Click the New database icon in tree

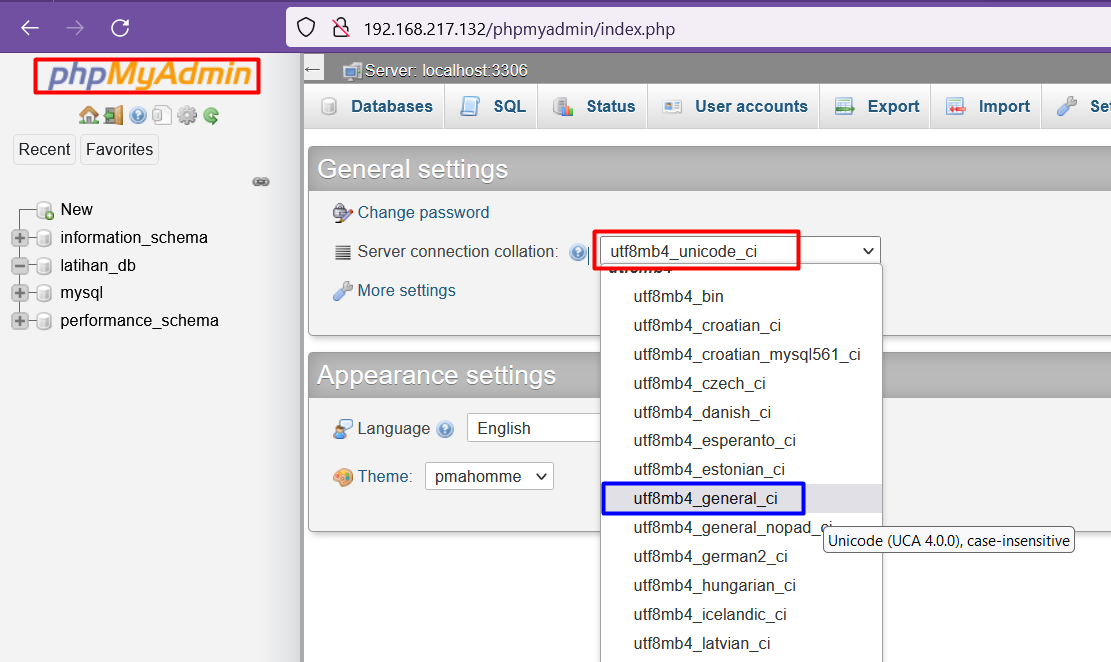[45, 210]
